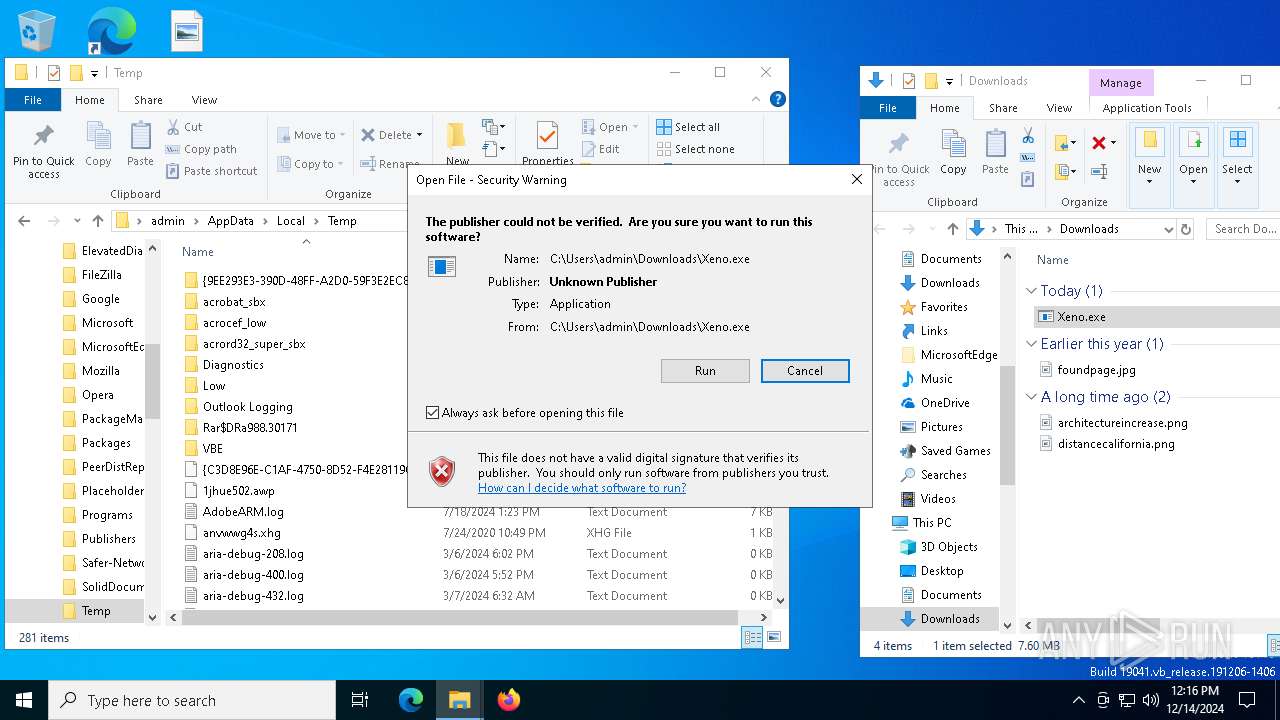Click the Edit icon in Temp window ribbon
The image size is (1280, 720).
pyautogui.click(x=601, y=149)
